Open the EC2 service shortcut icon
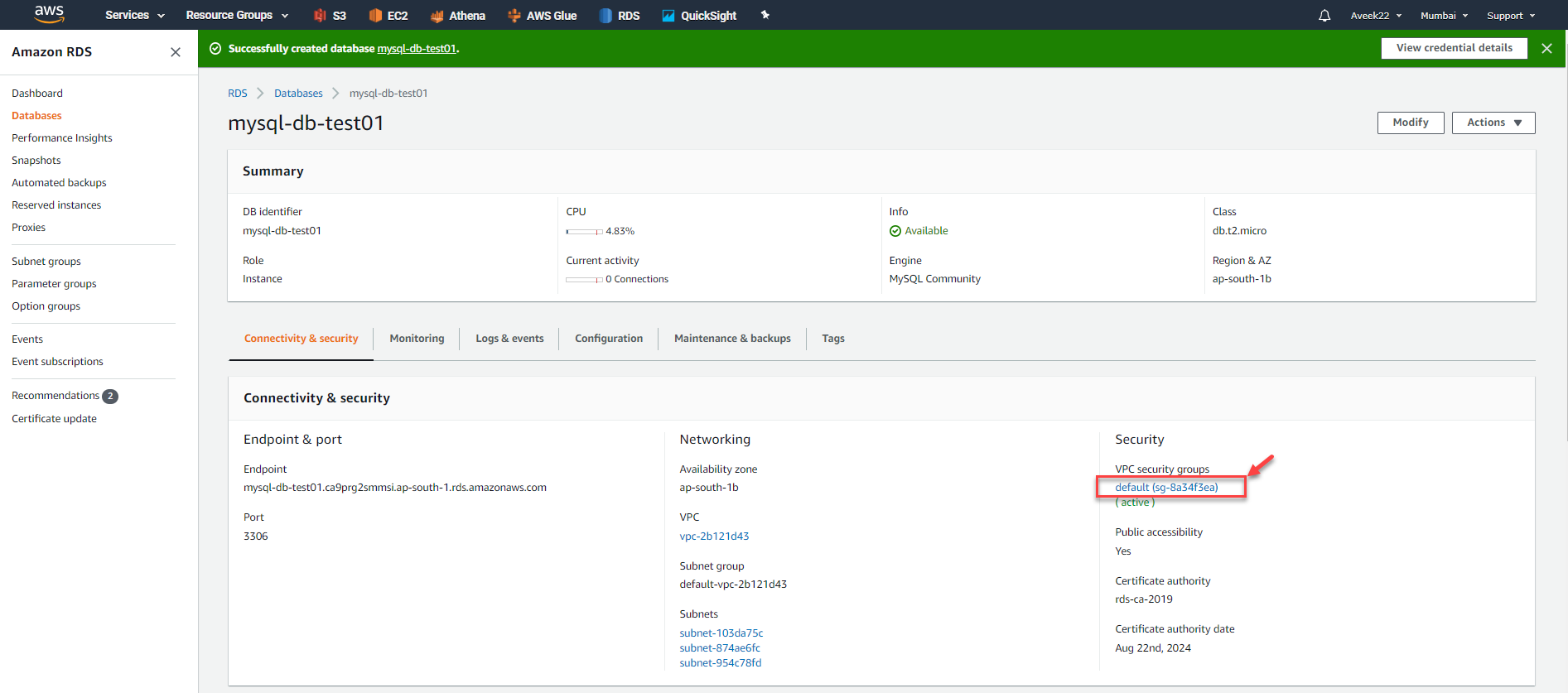 pyautogui.click(x=375, y=15)
